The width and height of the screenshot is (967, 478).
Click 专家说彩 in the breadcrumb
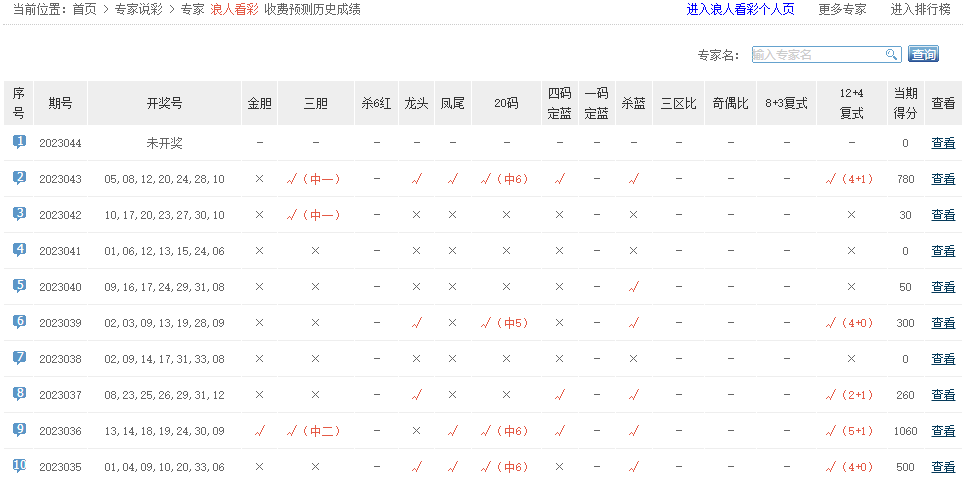pos(139,9)
